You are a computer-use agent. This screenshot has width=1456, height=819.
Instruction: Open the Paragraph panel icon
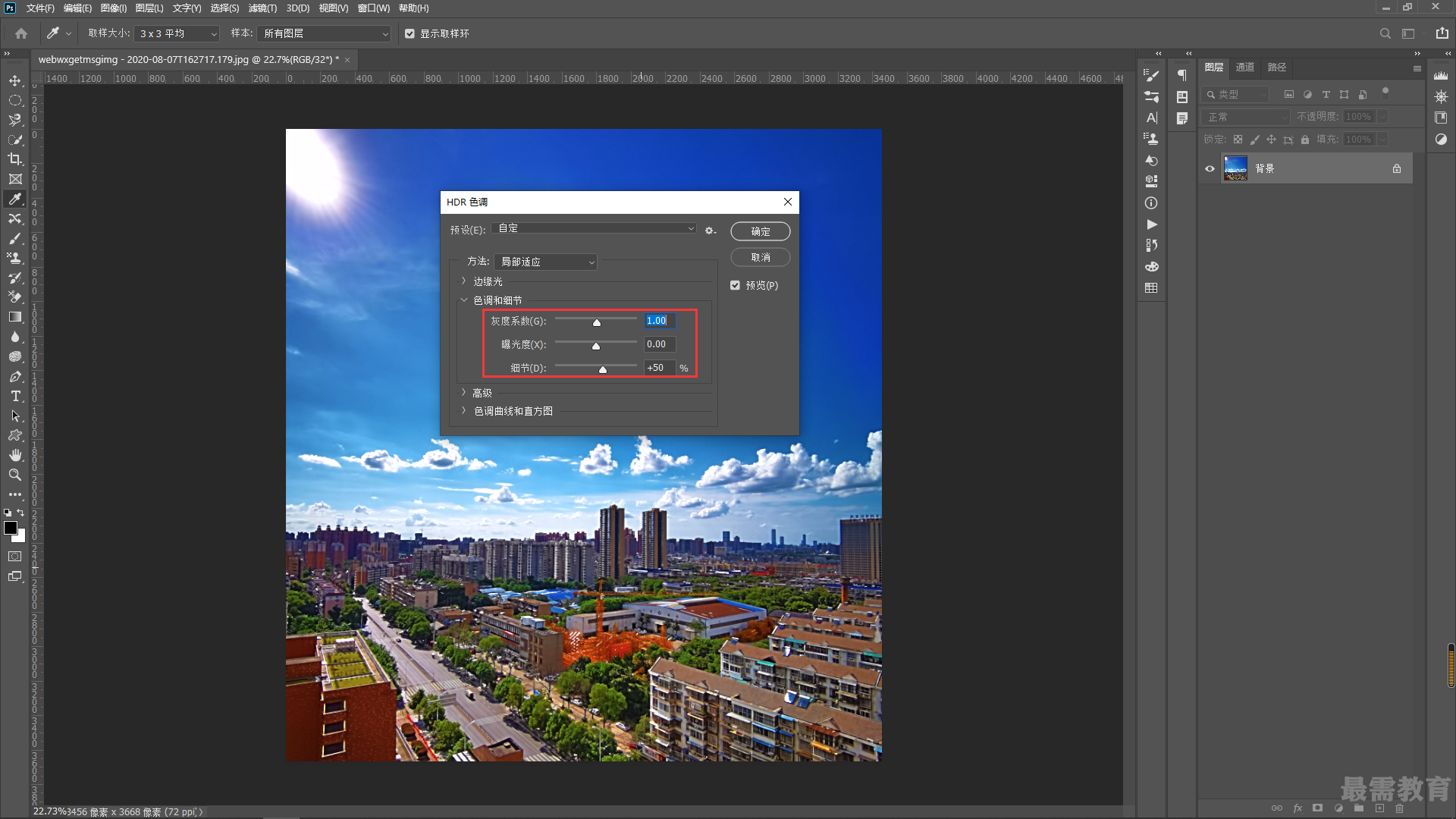[1181, 75]
